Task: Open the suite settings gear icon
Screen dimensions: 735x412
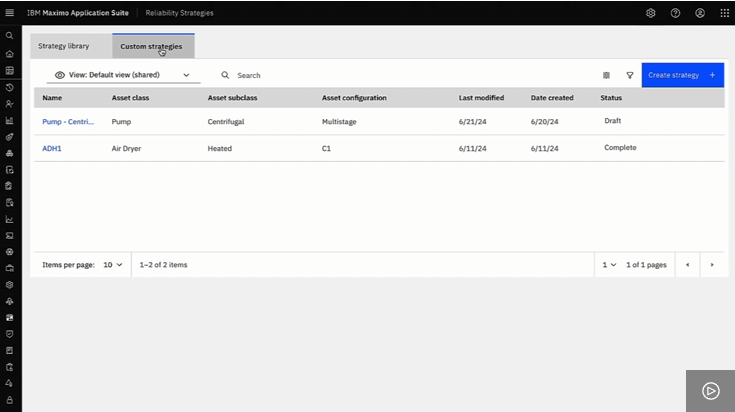Action: coord(651,13)
